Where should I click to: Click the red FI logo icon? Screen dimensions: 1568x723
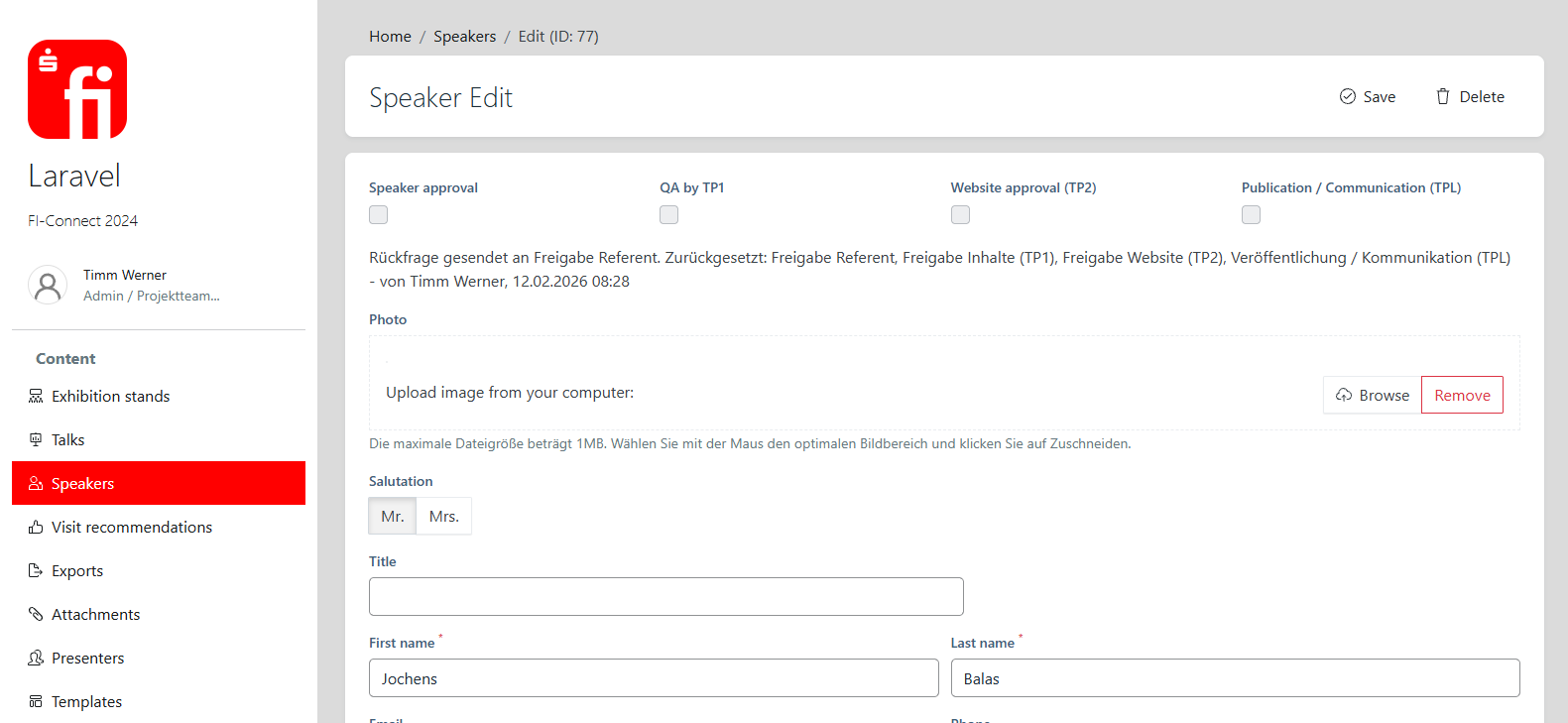[77, 89]
